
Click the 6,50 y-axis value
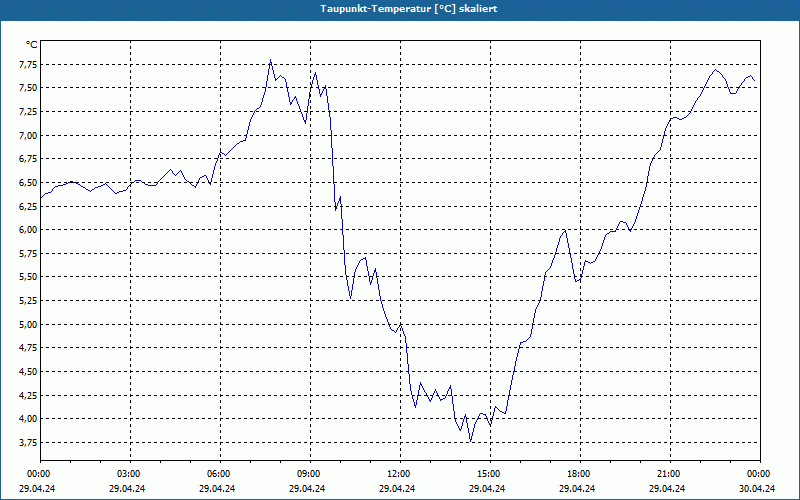point(29,183)
